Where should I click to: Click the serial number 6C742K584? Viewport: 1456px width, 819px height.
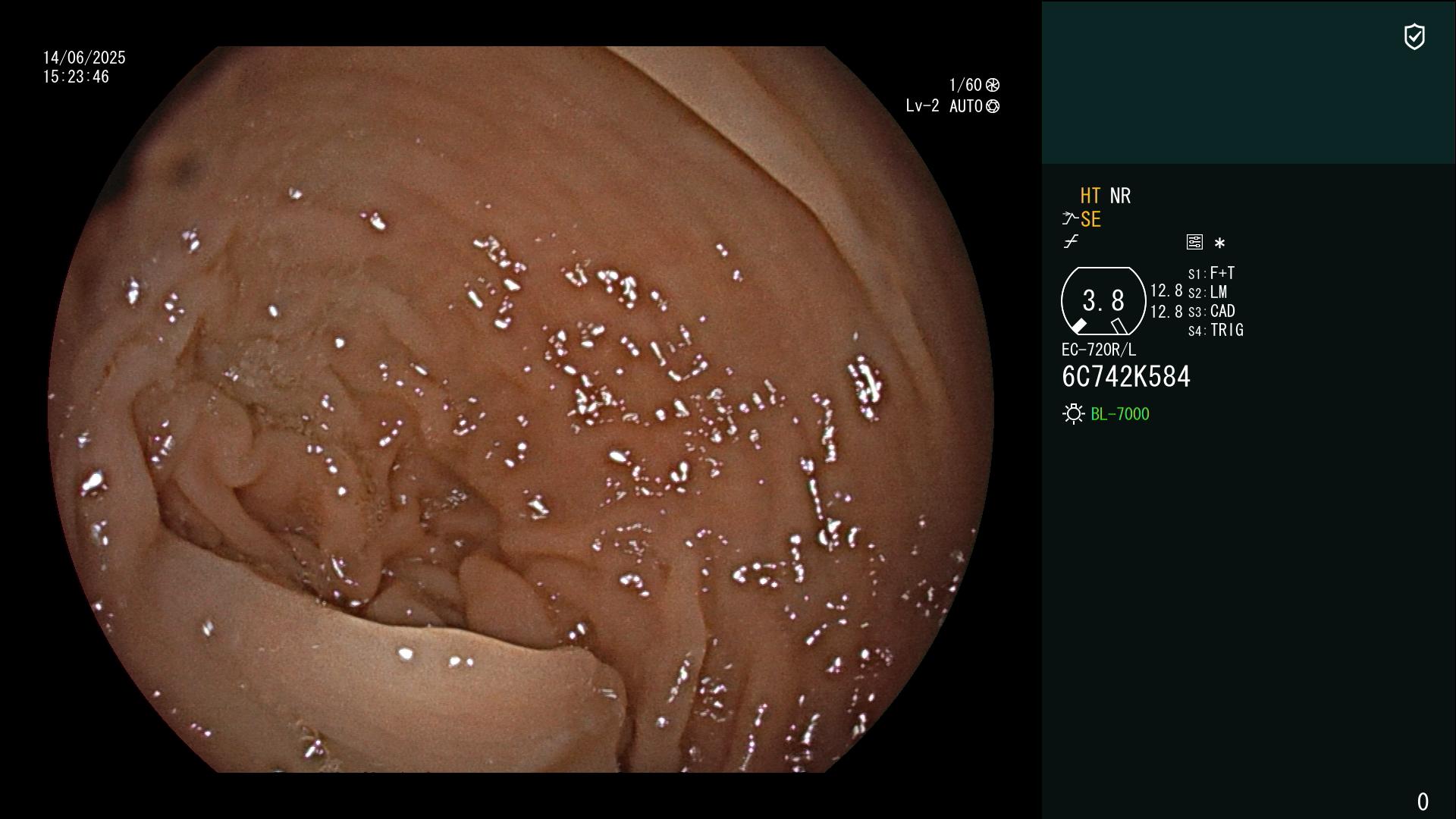click(x=1126, y=377)
